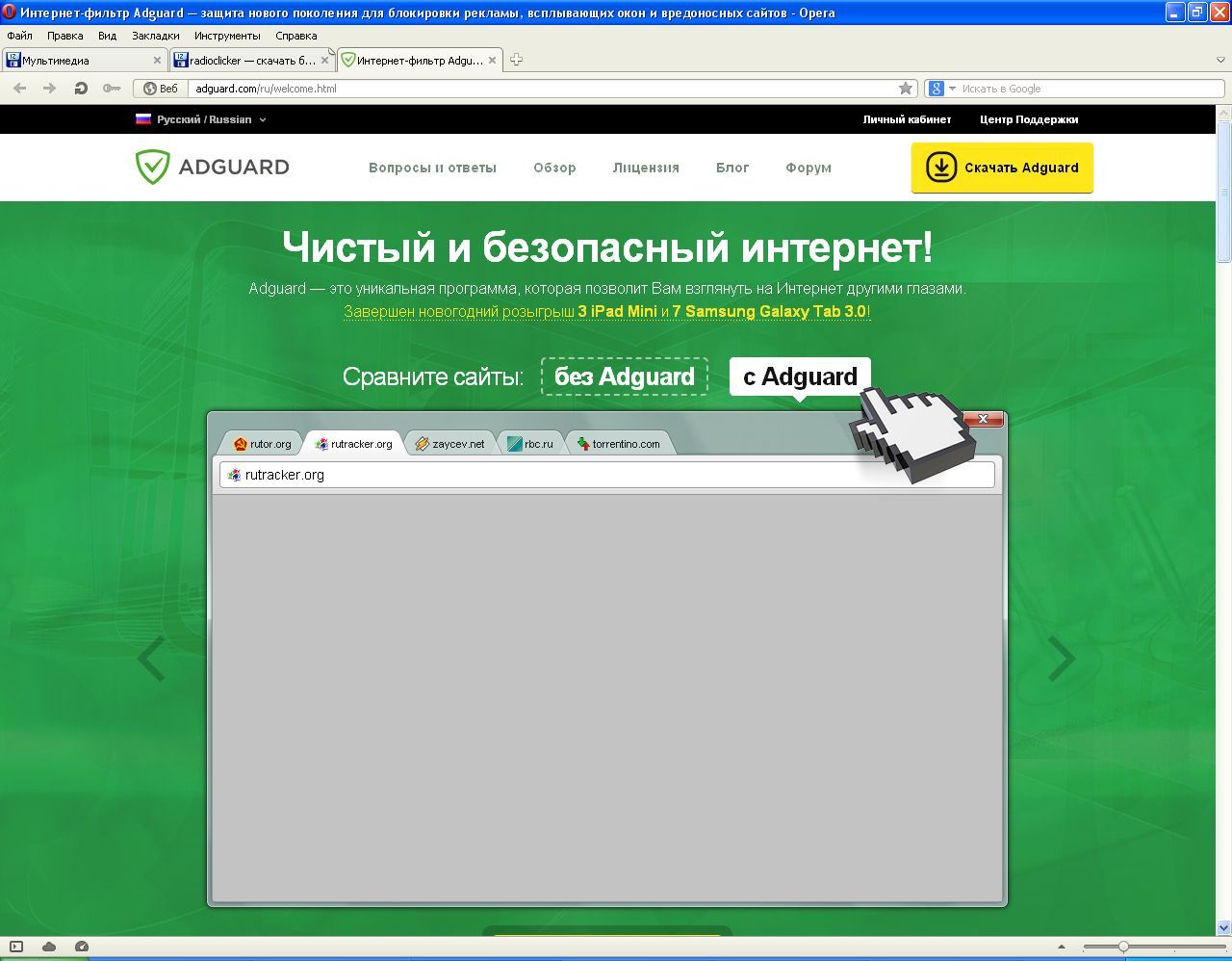Screen dimensions: 1232x961
Task: Select the 'с Adguard' comparison option
Action: [800, 377]
